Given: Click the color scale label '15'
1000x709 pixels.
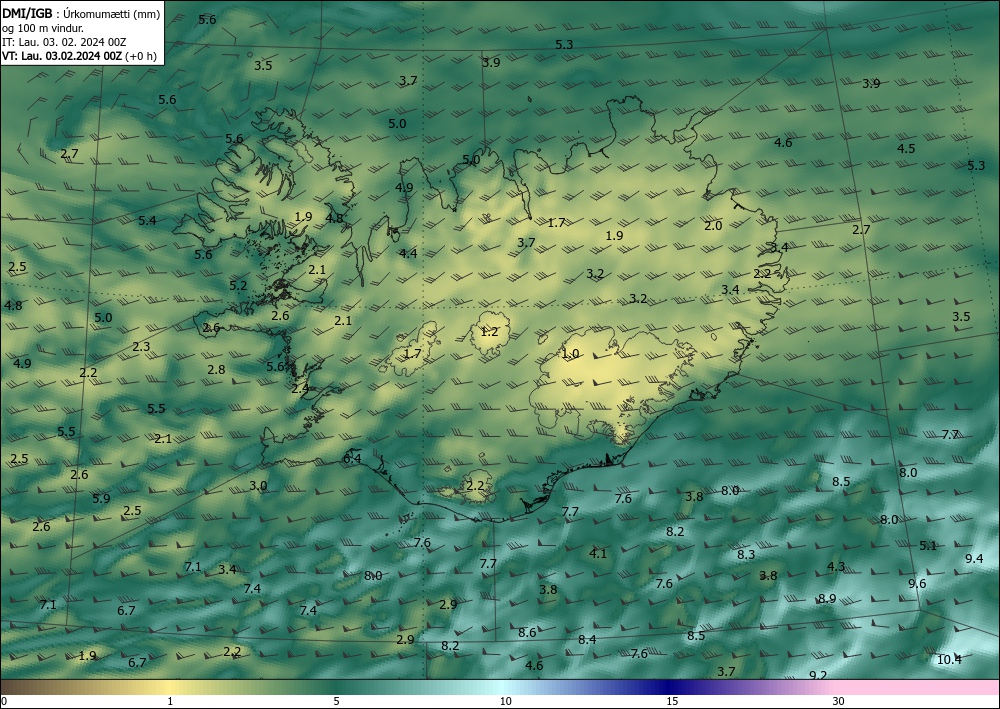Looking at the screenshot, I should [672, 701].
